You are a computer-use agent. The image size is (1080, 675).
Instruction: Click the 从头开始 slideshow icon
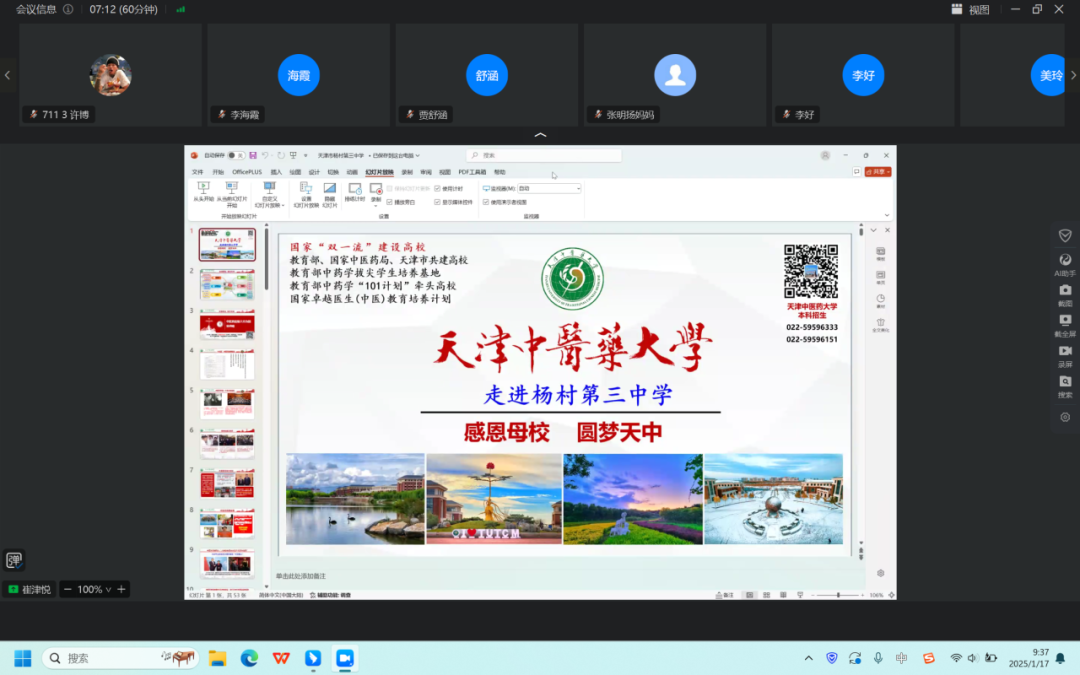[203, 191]
